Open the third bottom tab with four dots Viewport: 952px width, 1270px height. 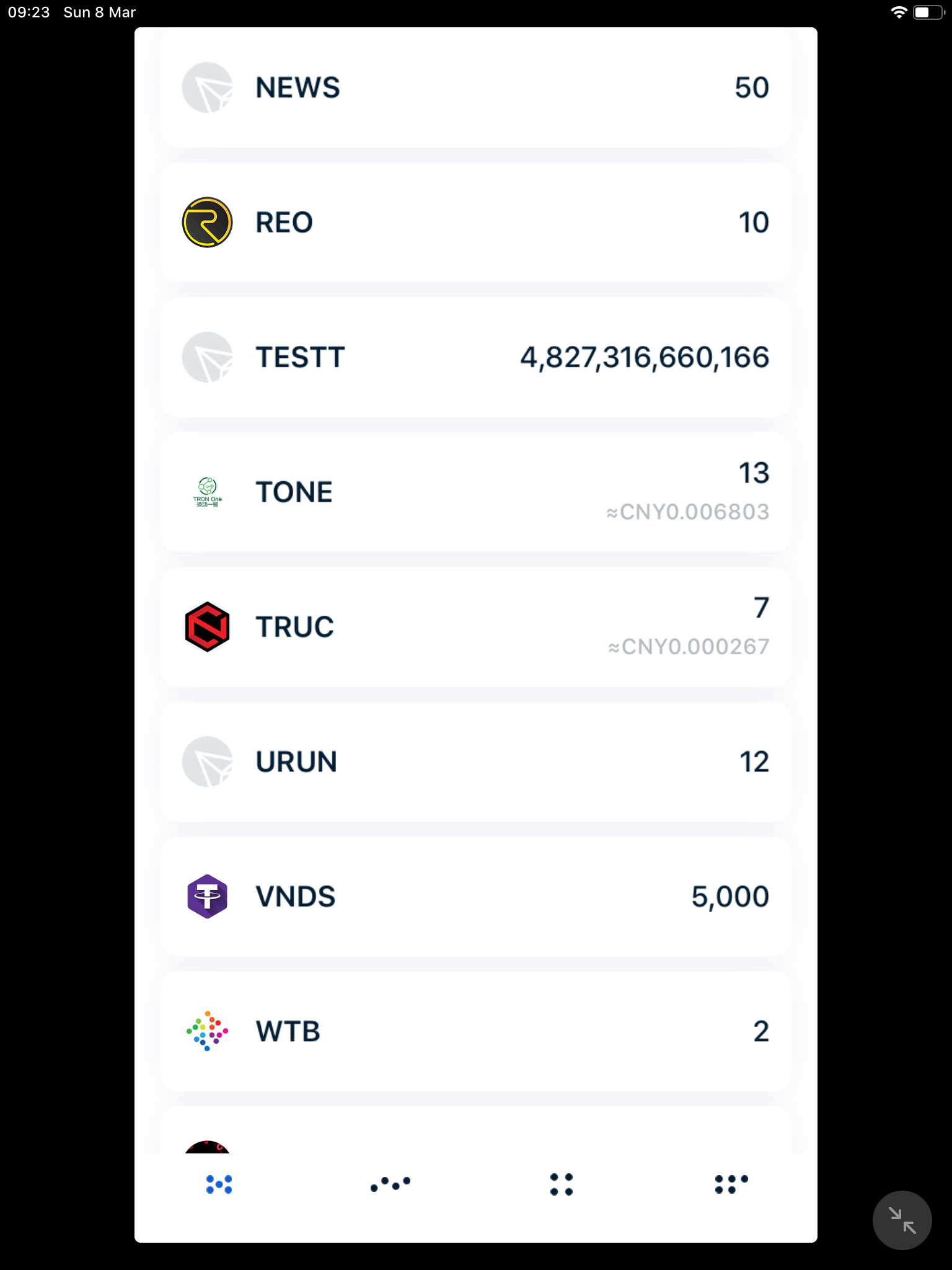point(562,1184)
